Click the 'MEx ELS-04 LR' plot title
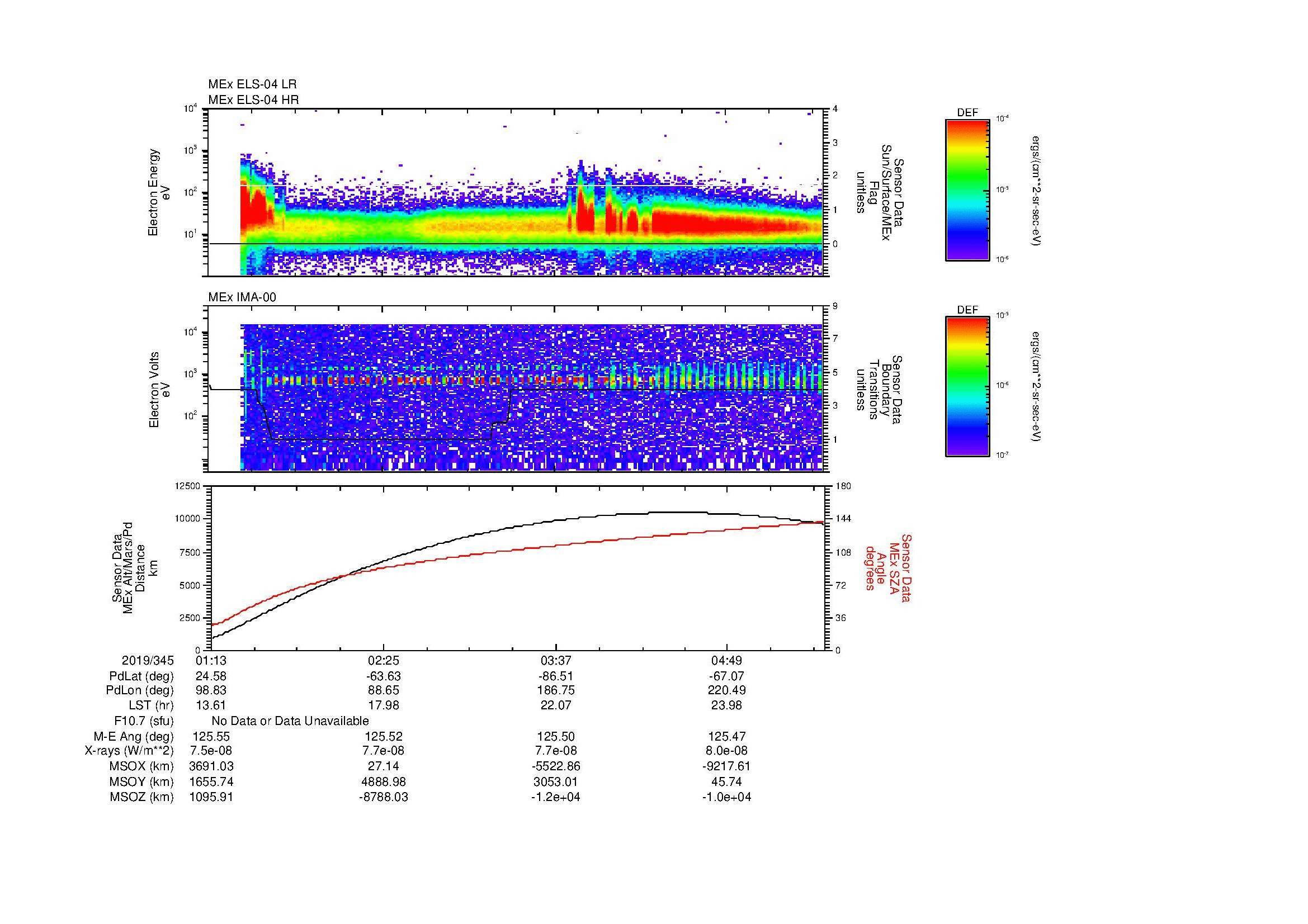This screenshot has height=924, width=1308. coord(252,84)
